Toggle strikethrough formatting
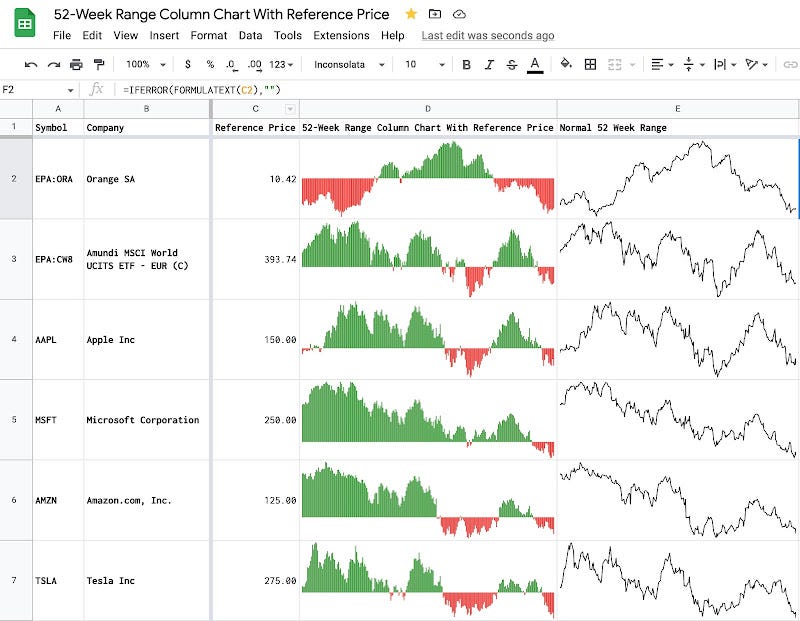The height and width of the screenshot is (621, 800). (512, 63)
